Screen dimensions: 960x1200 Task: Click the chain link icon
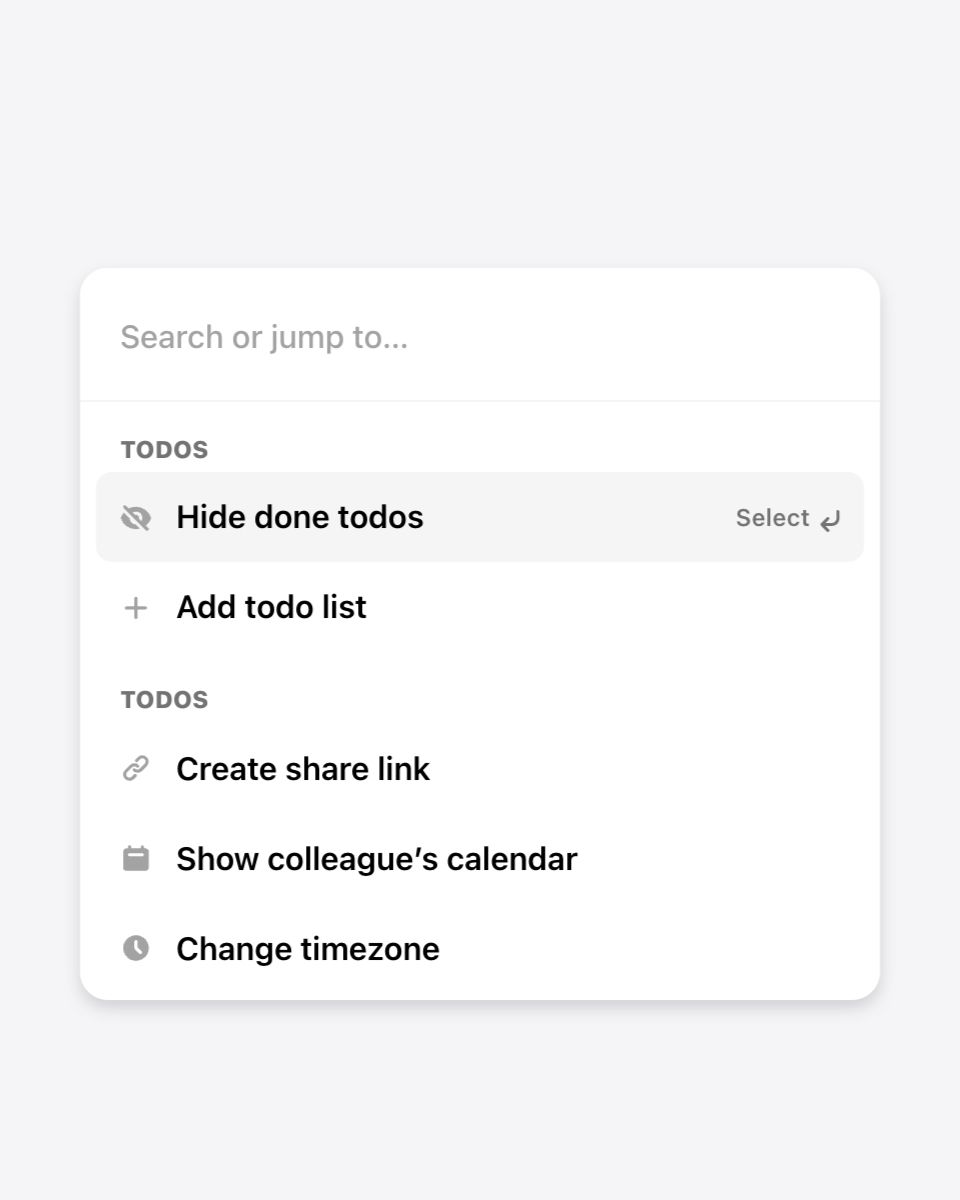pyautogui.click(x=136, y=768)
